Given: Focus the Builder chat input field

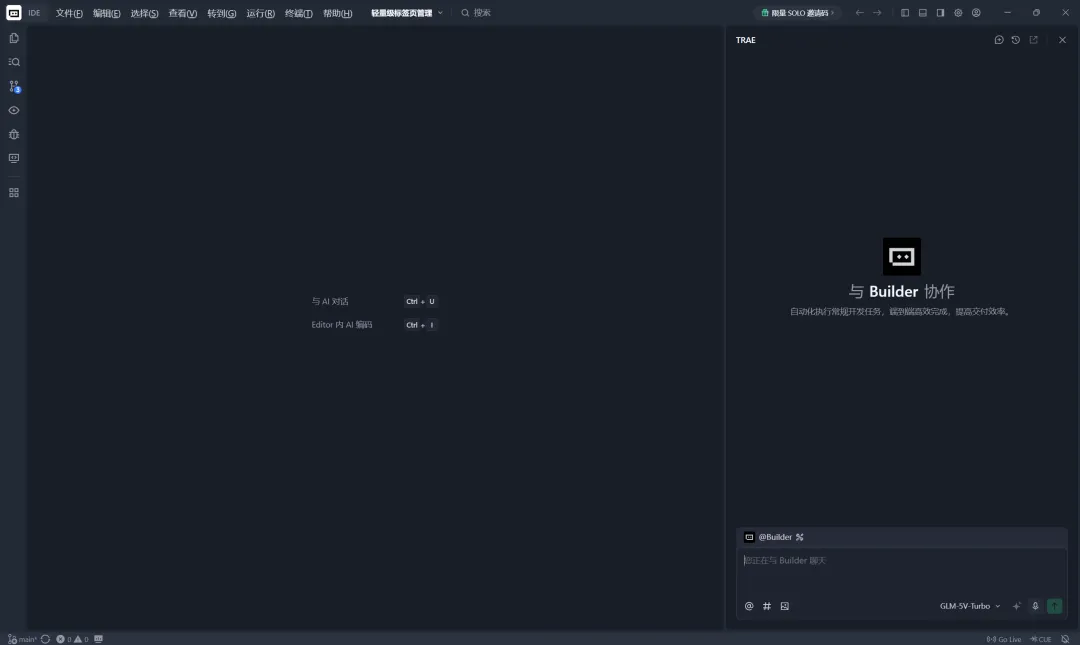Looking at the screenshot, I should coord(902,572).
